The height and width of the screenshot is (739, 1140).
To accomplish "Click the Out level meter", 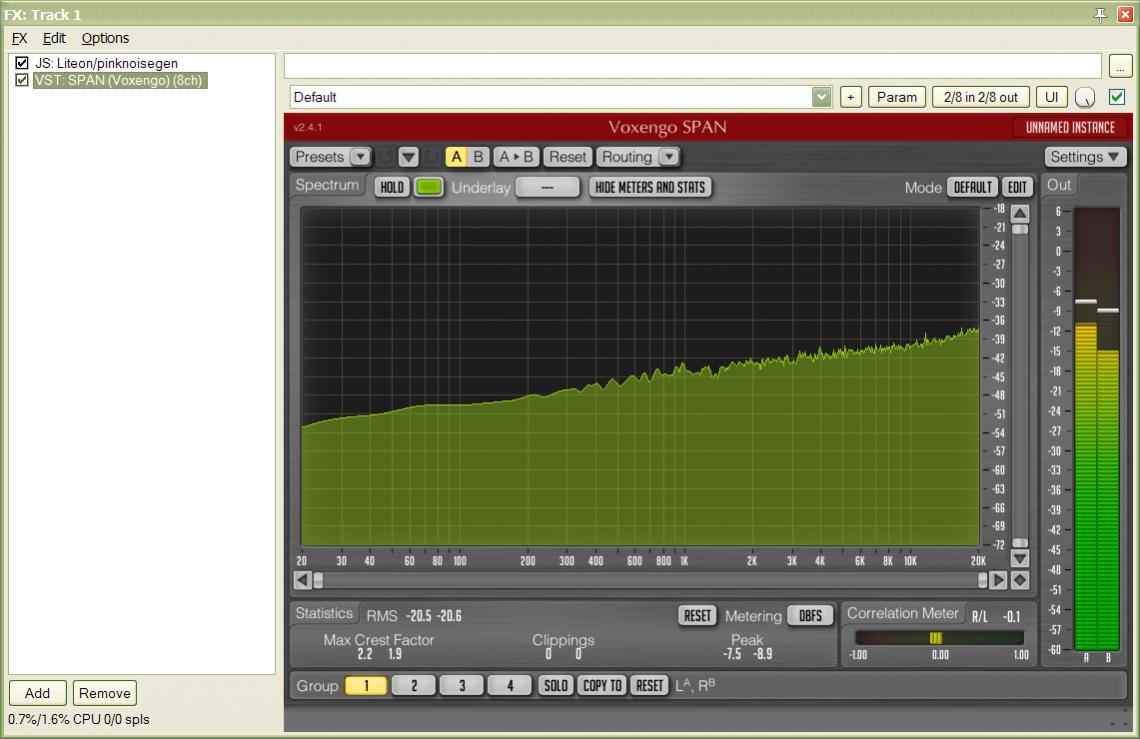I will [x=1097, y=429].
